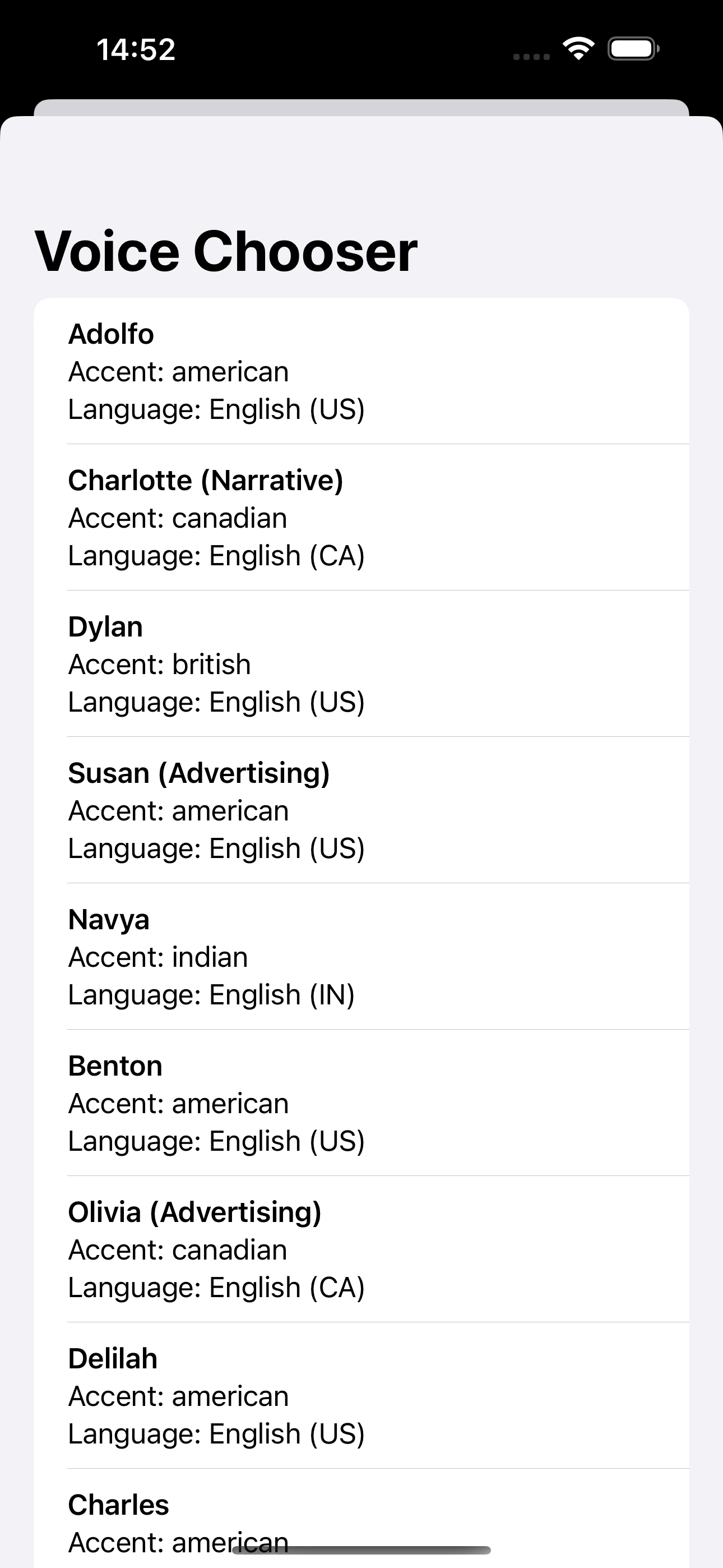Tap Delilah's "Language: English (US)" line

click(216, 1433)
